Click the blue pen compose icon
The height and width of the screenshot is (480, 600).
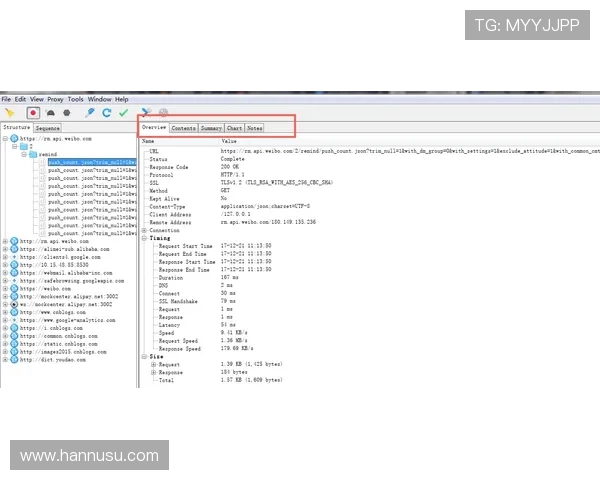(89, 113)
